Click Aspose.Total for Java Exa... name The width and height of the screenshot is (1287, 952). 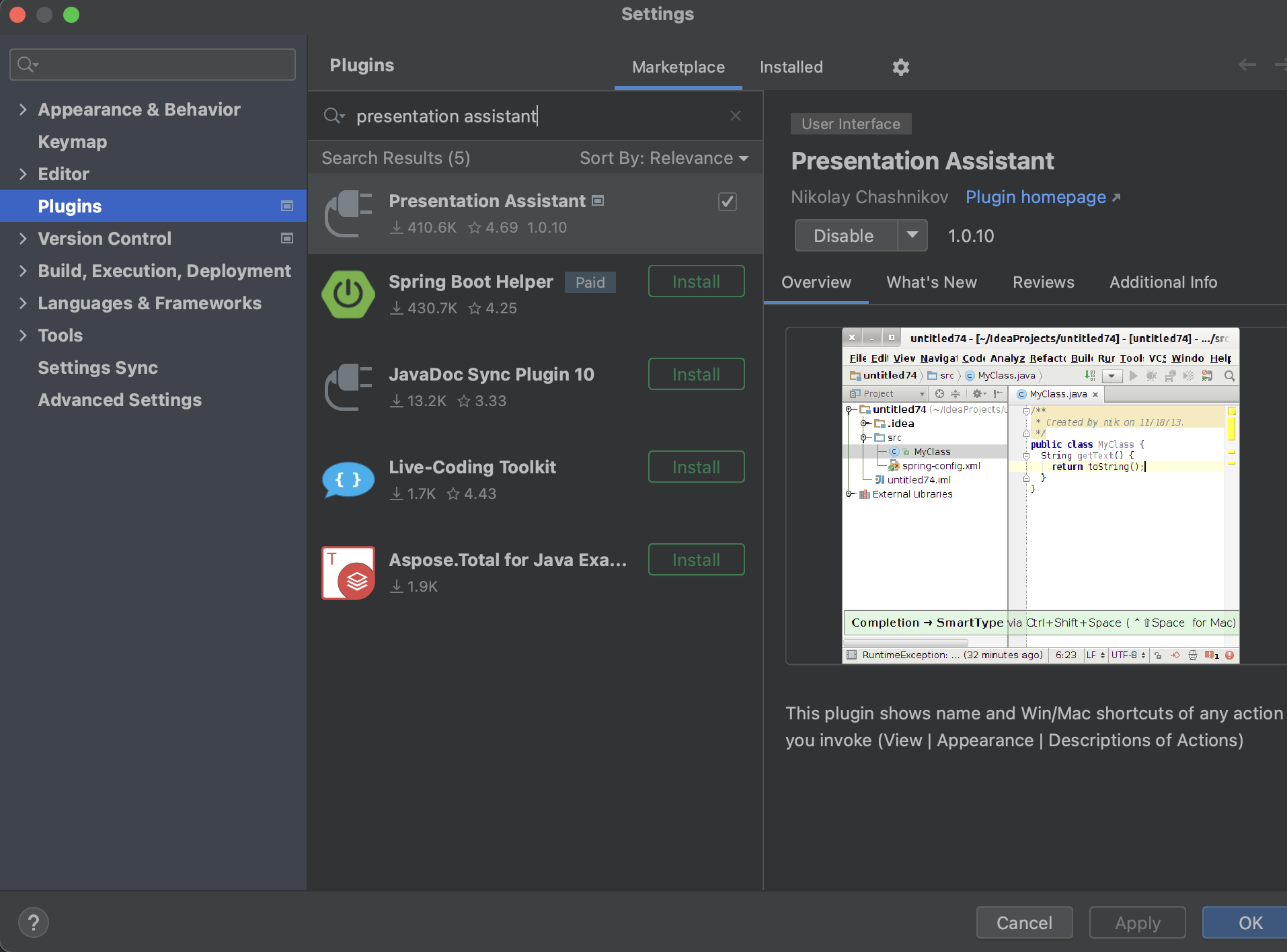point(508,559)
